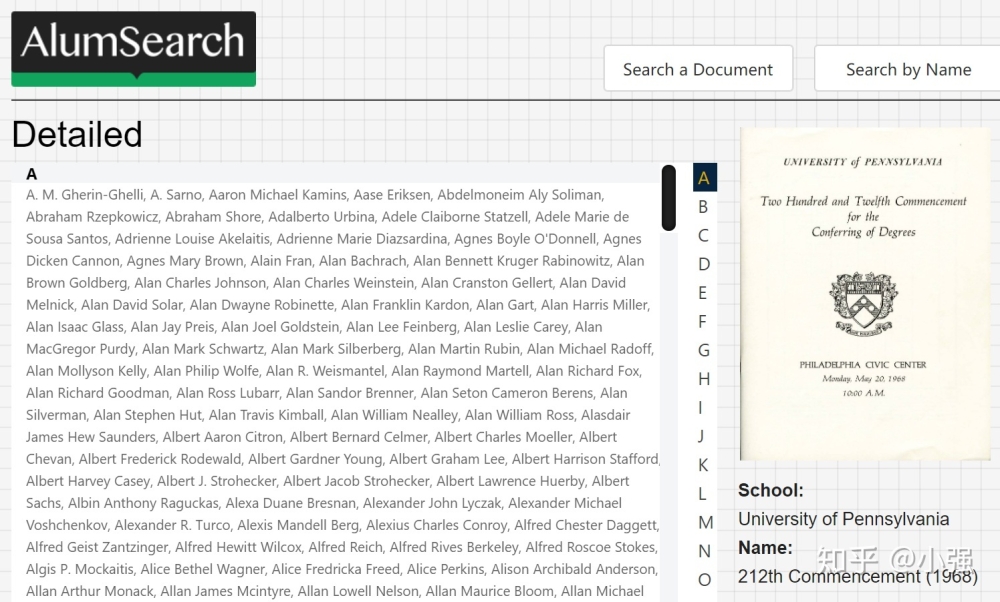
Task: Go to letter D names
Action: [703, 264]
